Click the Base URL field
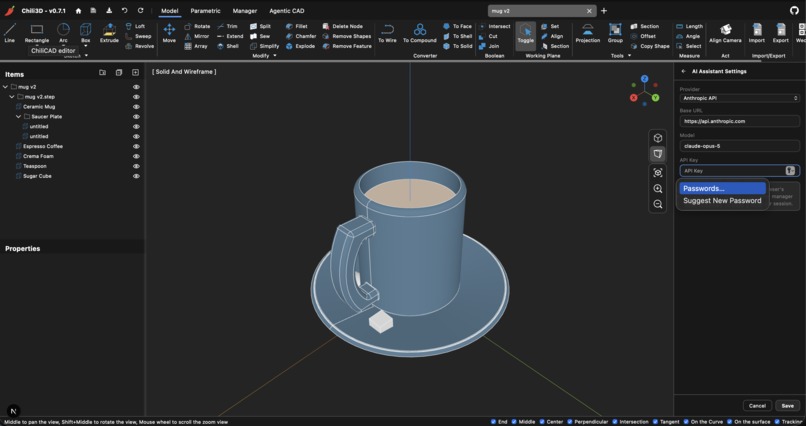The image size is (806, 426). click(739, 121)
